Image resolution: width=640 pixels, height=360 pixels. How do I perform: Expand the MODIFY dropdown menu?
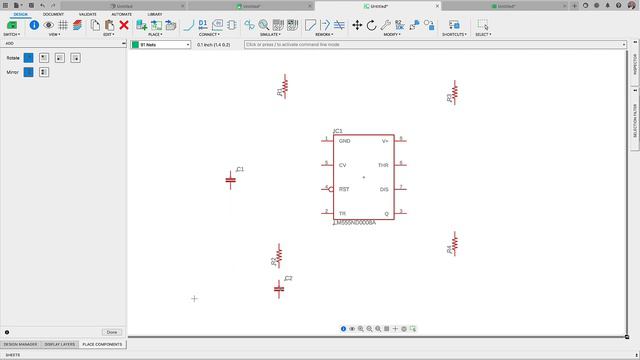tap(392, 35)
